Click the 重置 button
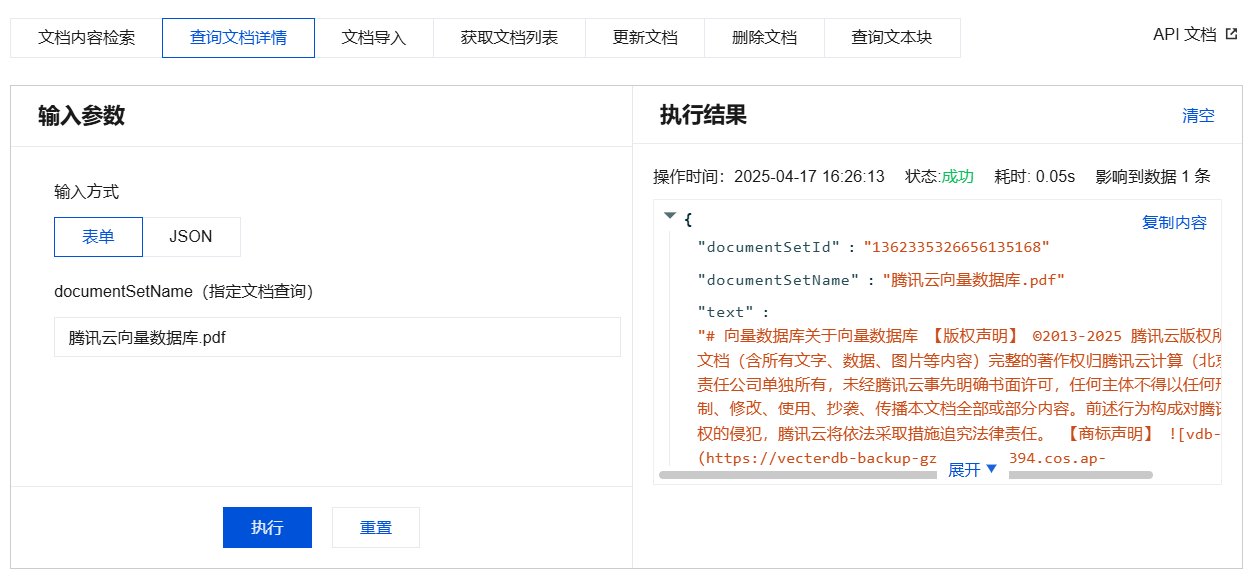 pyautogui.click(x=376, y=528)
